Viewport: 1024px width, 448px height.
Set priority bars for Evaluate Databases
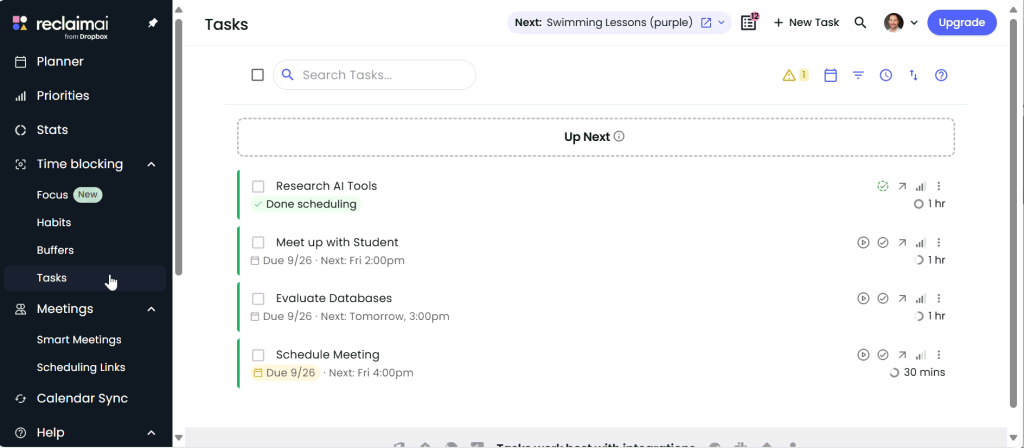point(921,298)
